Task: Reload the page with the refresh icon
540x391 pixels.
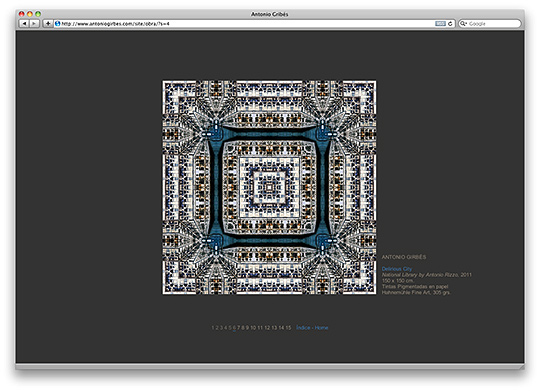Action: click(450, 23)
